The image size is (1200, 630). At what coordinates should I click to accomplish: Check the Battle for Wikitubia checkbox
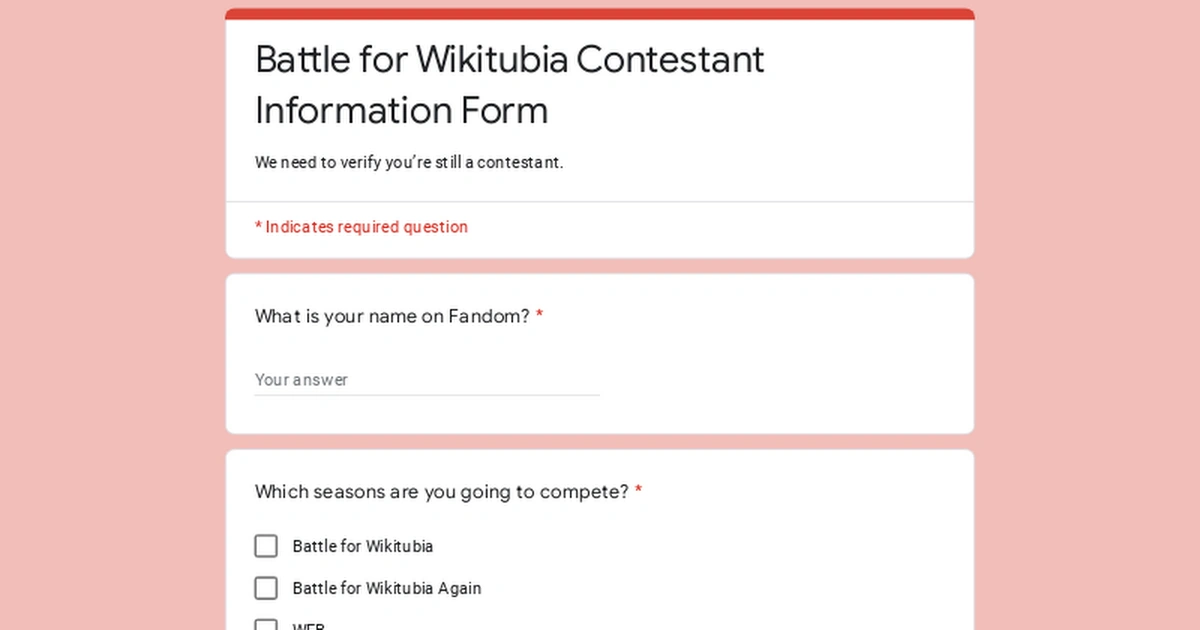click(265, 546)
